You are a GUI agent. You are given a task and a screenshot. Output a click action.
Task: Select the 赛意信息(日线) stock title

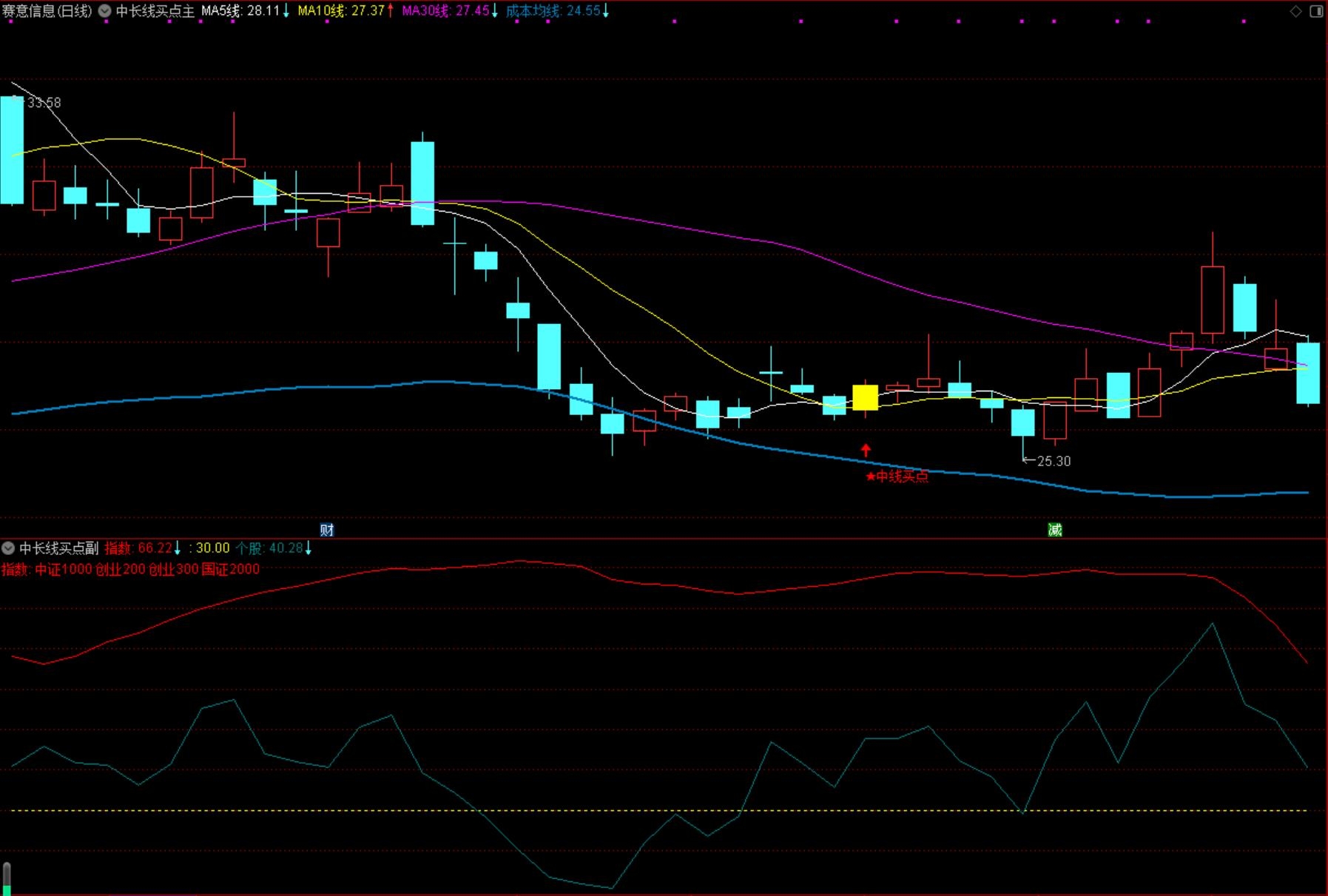coord(47,11)
